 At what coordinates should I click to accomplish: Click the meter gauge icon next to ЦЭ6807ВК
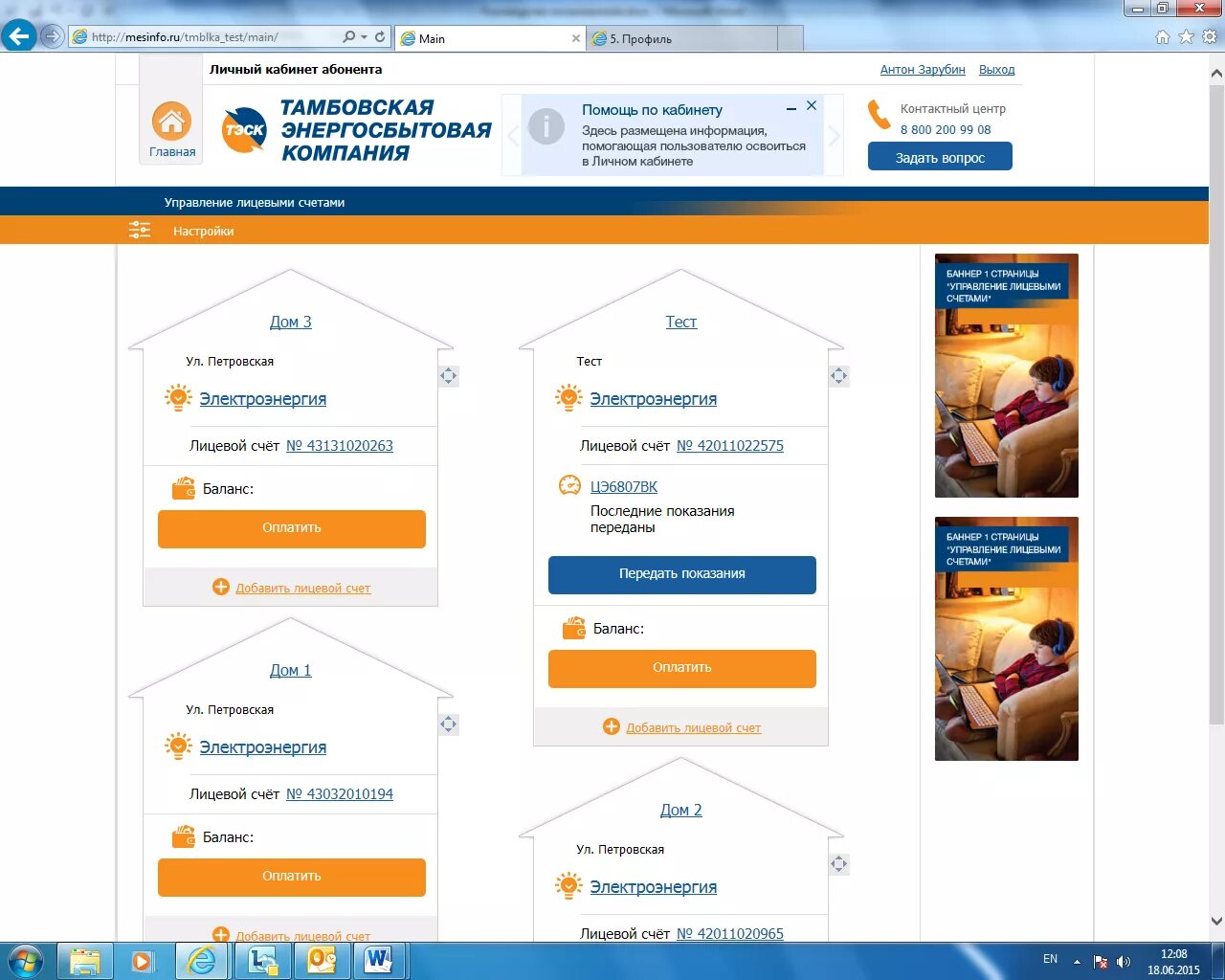click(x=569, y=486)
